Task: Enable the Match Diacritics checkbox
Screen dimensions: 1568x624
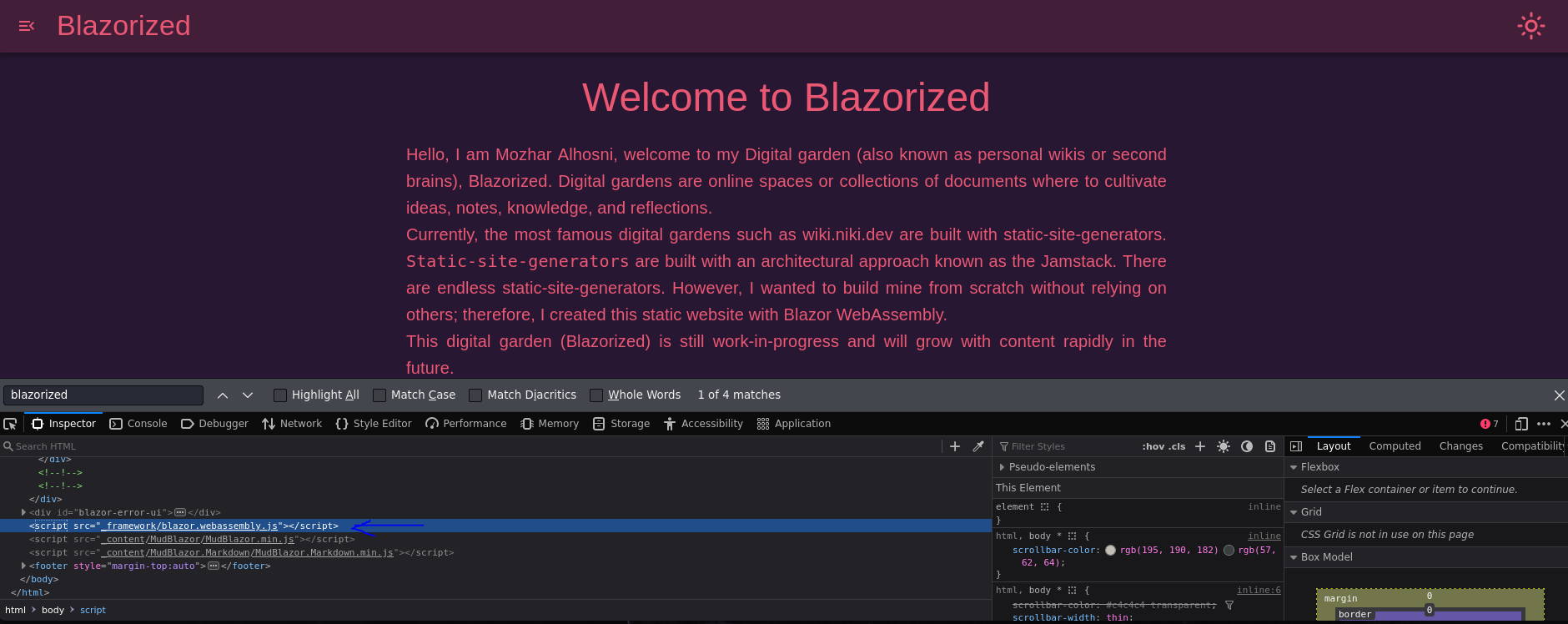Action: [475, 395]
